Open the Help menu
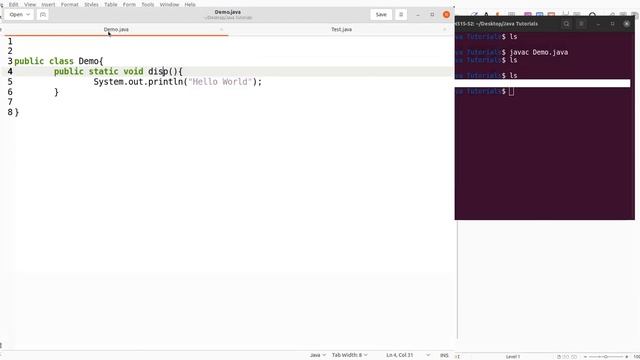 (x=190, y=4)
